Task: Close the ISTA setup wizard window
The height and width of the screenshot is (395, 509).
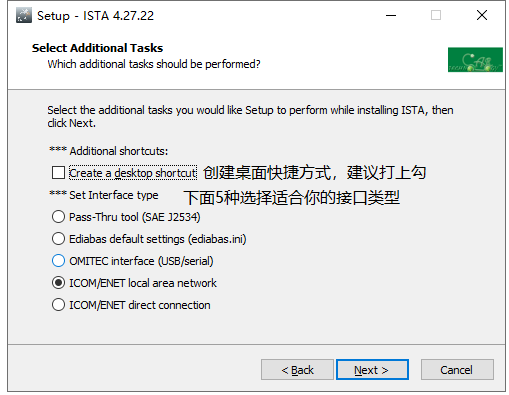Action: (482, 15)
